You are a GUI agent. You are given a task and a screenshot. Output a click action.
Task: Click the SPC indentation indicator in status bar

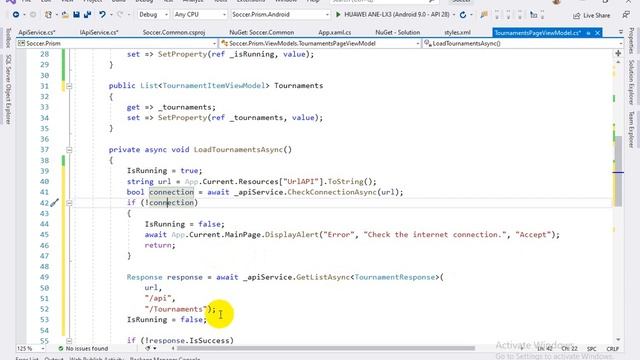(591, 349)
